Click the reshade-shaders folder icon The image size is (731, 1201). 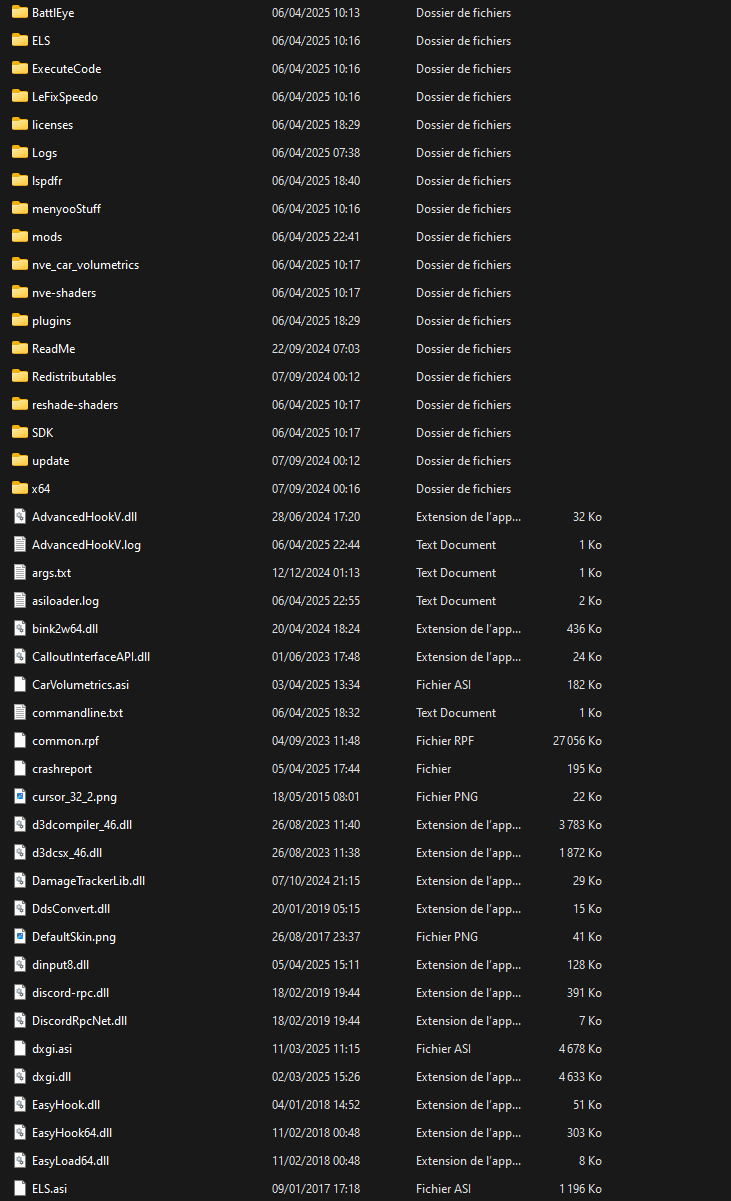pyautogui.click(x=20, y=405)
